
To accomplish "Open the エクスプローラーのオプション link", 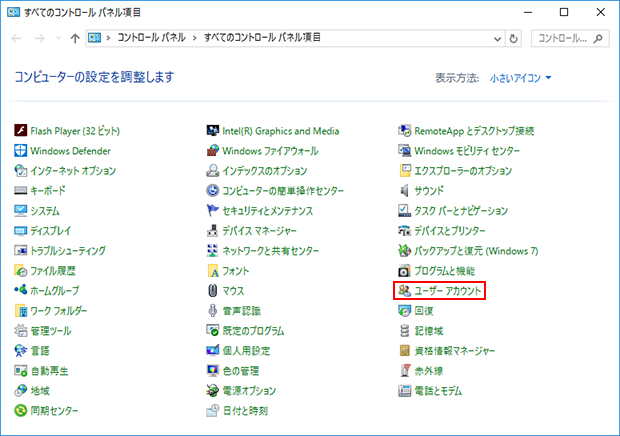I will click(x=463, y=171).
